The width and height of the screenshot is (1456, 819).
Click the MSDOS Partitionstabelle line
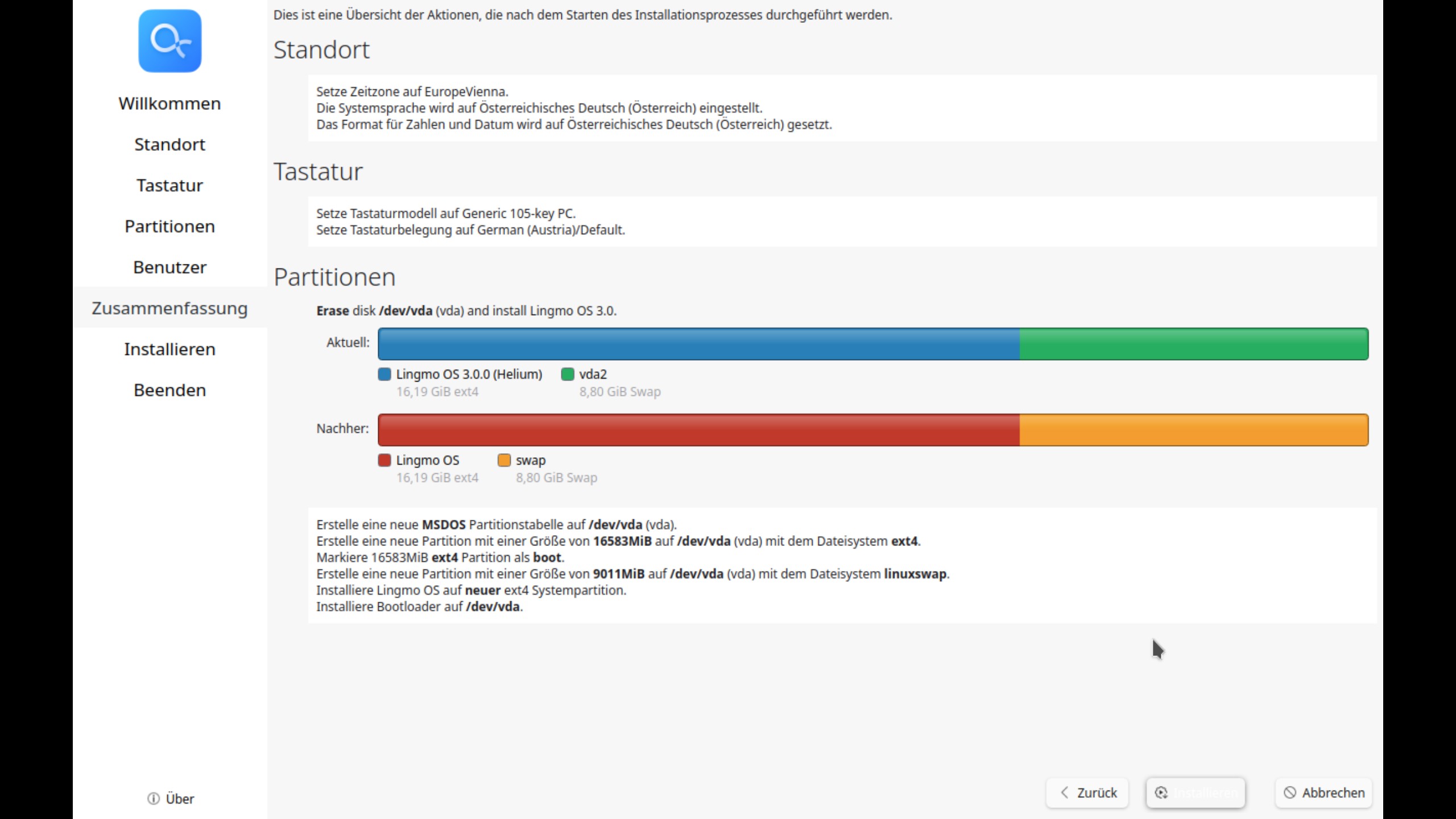click(497, 524)
